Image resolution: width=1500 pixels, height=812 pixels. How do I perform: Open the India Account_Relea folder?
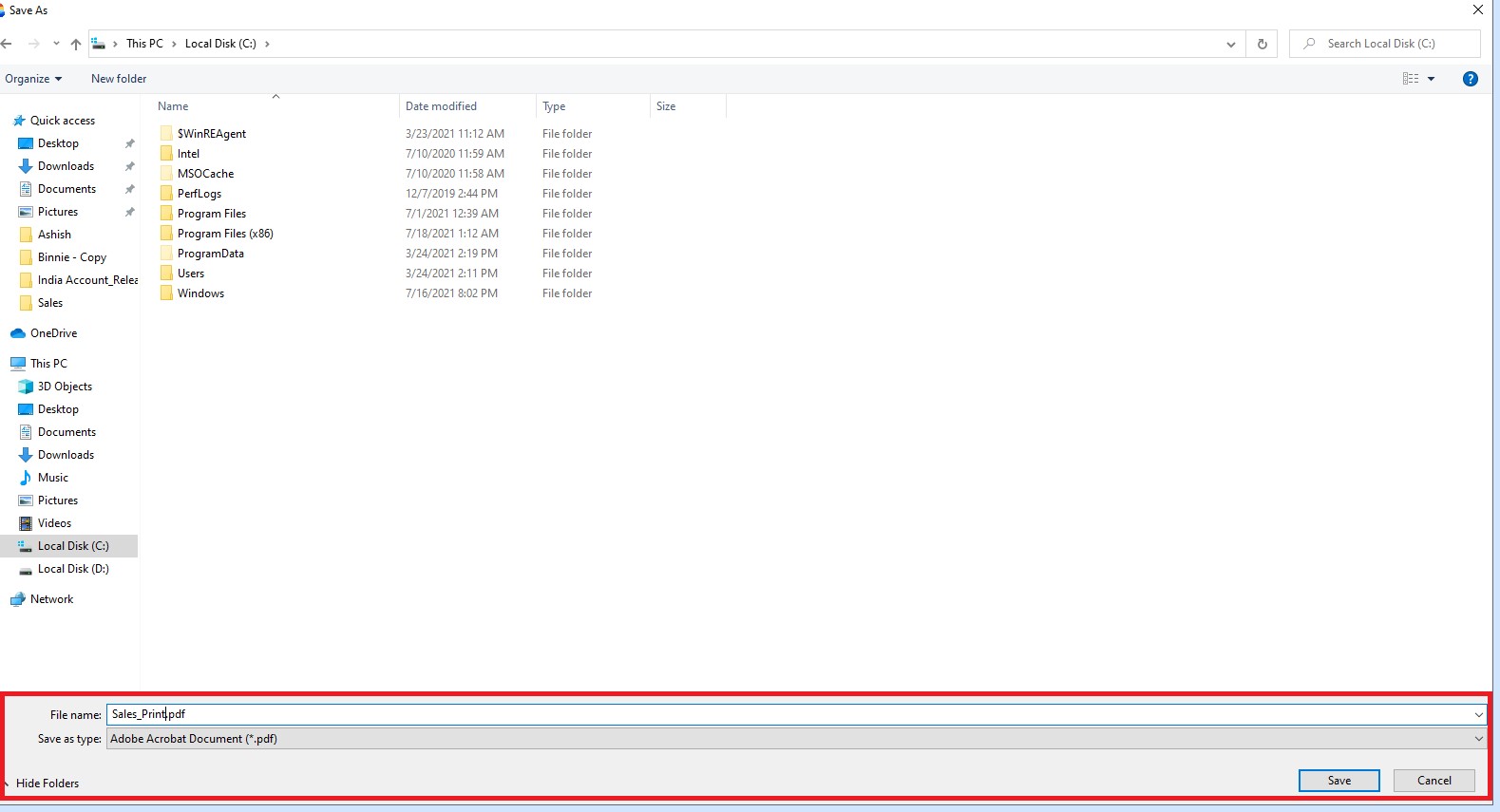tap(87, 280)
